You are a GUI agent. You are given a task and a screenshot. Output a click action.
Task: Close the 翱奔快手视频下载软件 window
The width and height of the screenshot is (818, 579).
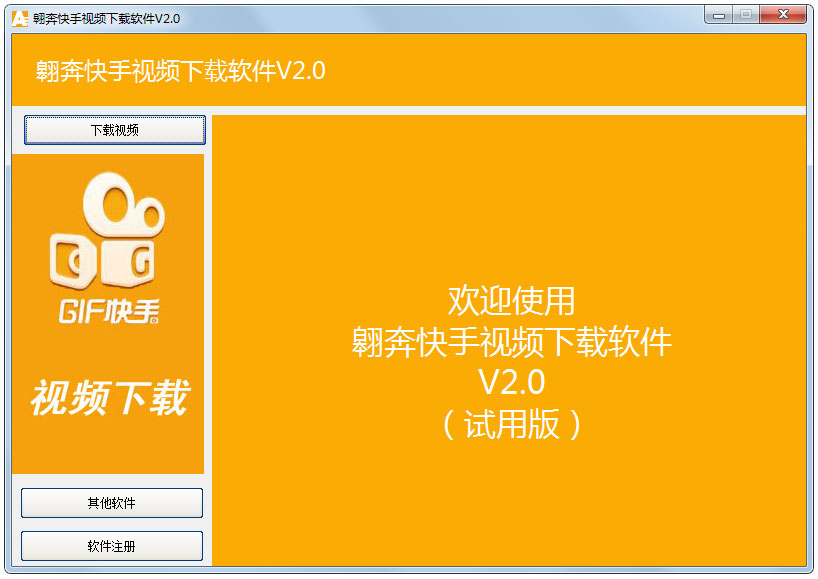pos(783,15)
